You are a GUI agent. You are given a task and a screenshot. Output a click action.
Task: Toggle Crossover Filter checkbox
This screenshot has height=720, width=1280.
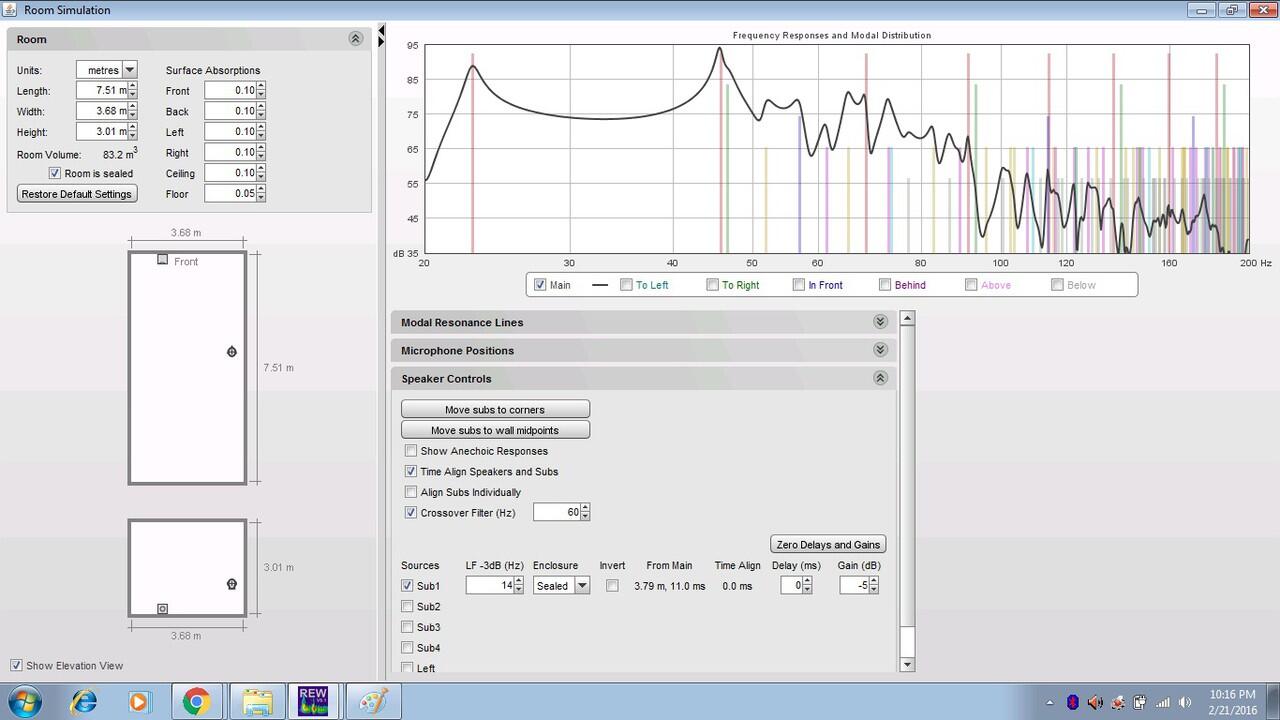pos(411,512)
